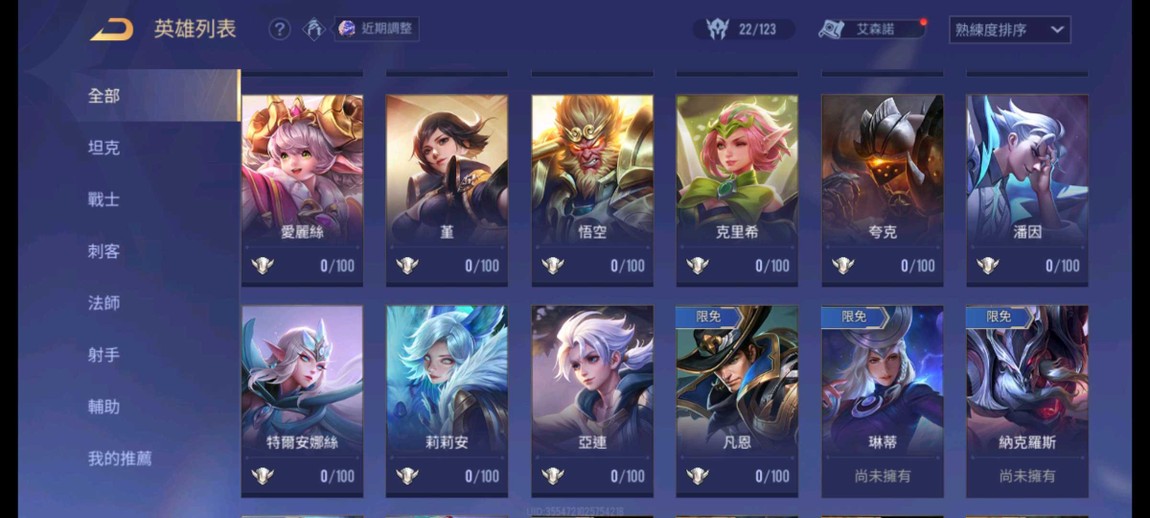Open the 近期調整 recent changes button
The width and height of the screenshot is (1150, 518).
click(377, 29)
